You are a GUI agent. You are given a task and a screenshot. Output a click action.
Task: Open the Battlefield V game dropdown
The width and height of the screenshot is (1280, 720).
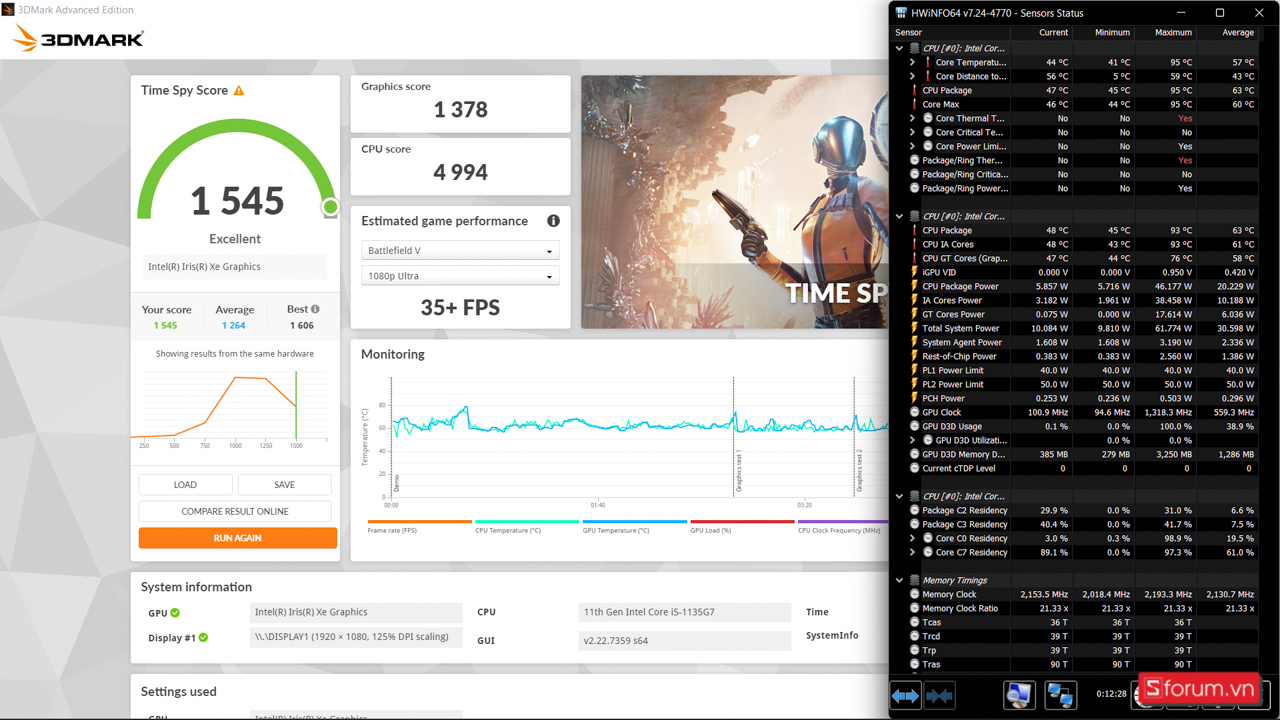[460, 250]
